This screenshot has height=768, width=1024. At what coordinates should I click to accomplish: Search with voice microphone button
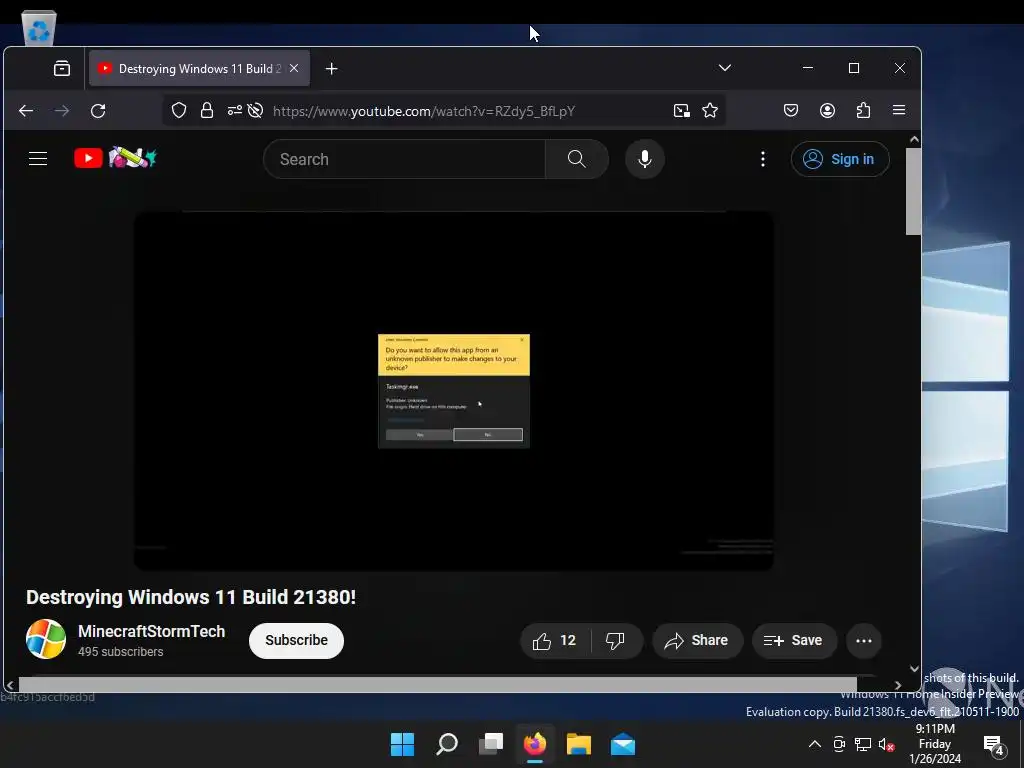point(645,159)
